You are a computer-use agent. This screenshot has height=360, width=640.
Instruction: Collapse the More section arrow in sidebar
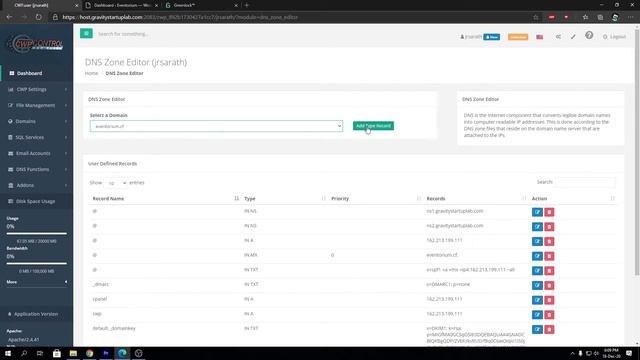point(66,282)
